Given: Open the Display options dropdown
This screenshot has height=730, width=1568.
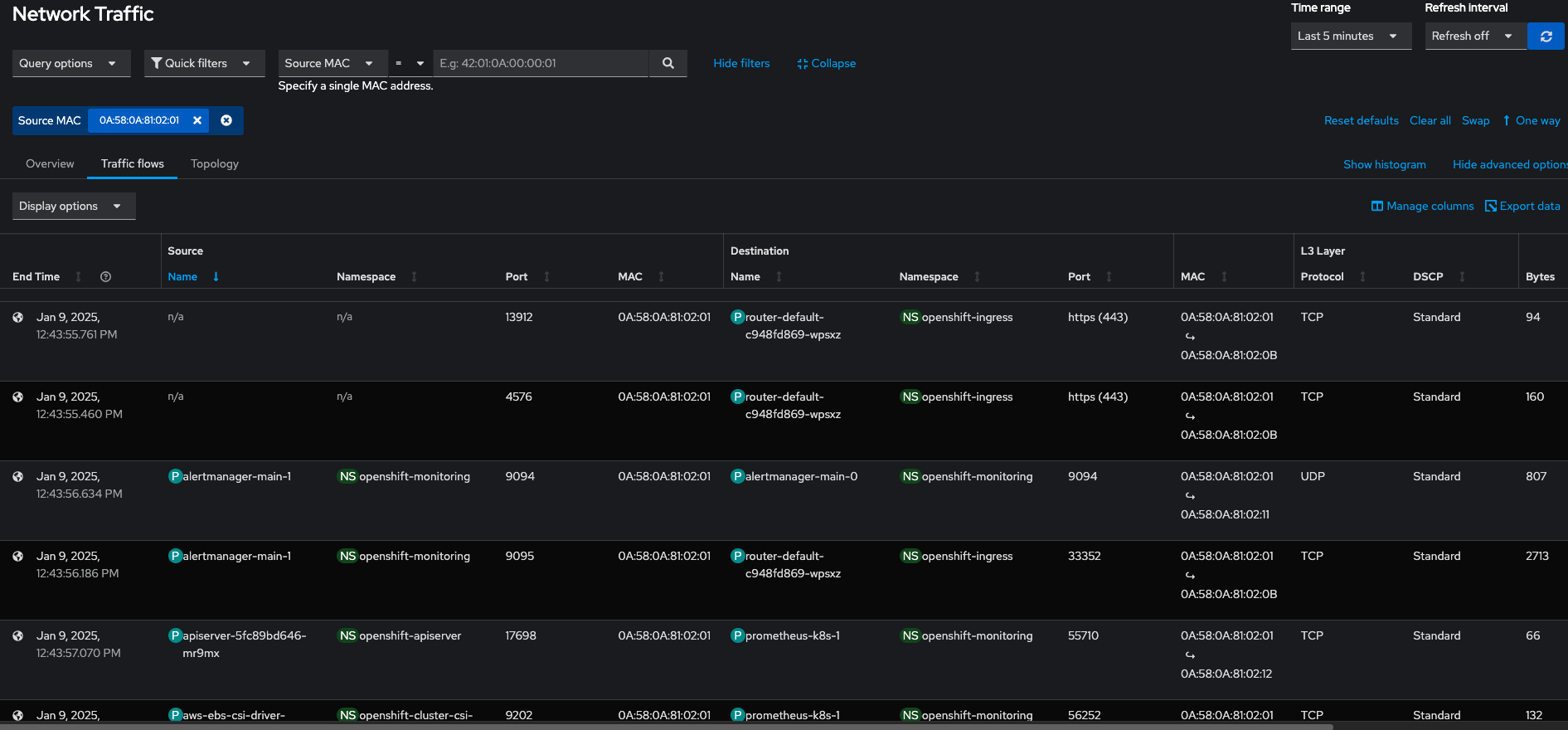Looking at the screenshot, I should pos(73,207).
